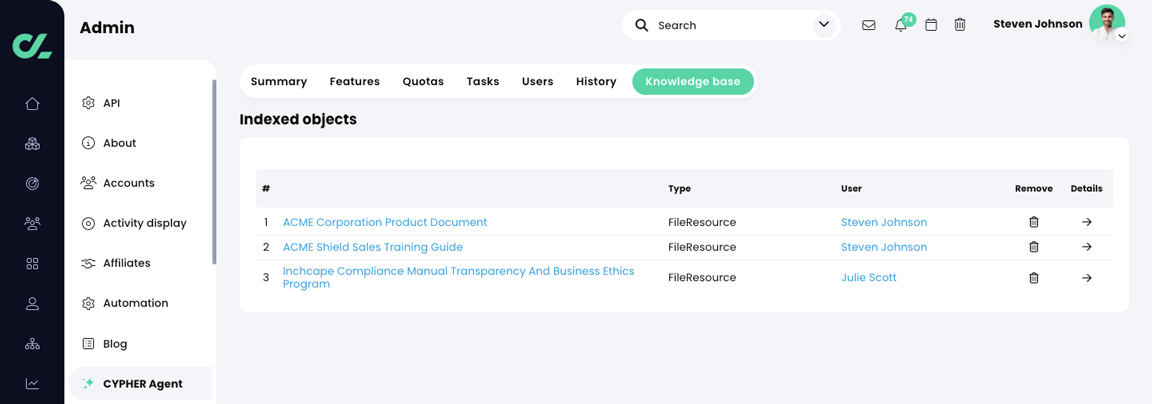Expand the user profile menu chevron

tap(1121, 36)
